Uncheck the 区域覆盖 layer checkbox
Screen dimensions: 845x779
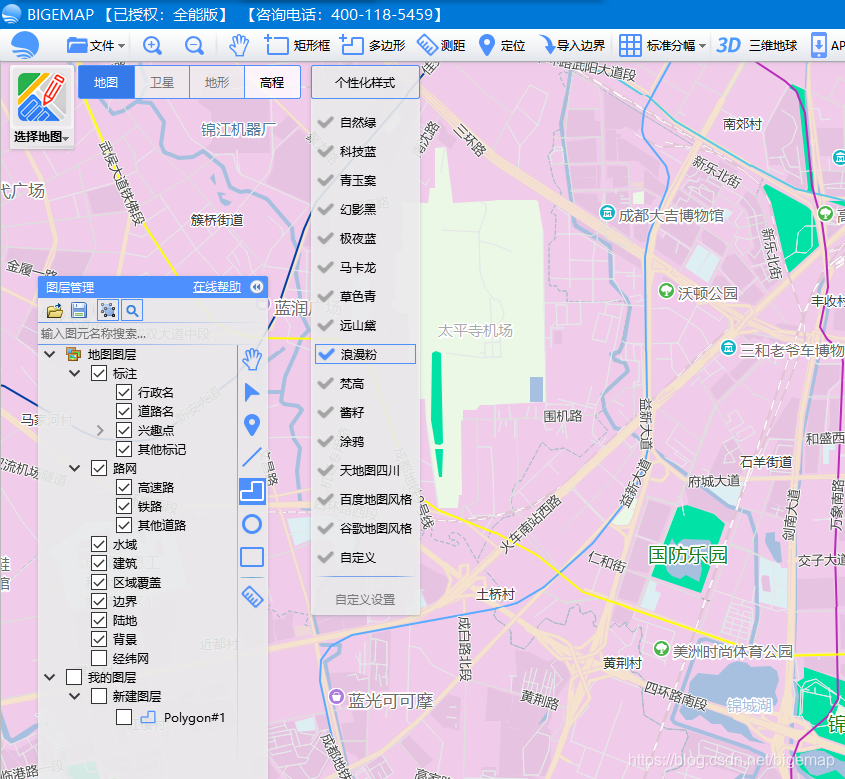pyautogui.click(x=99, y=582)
